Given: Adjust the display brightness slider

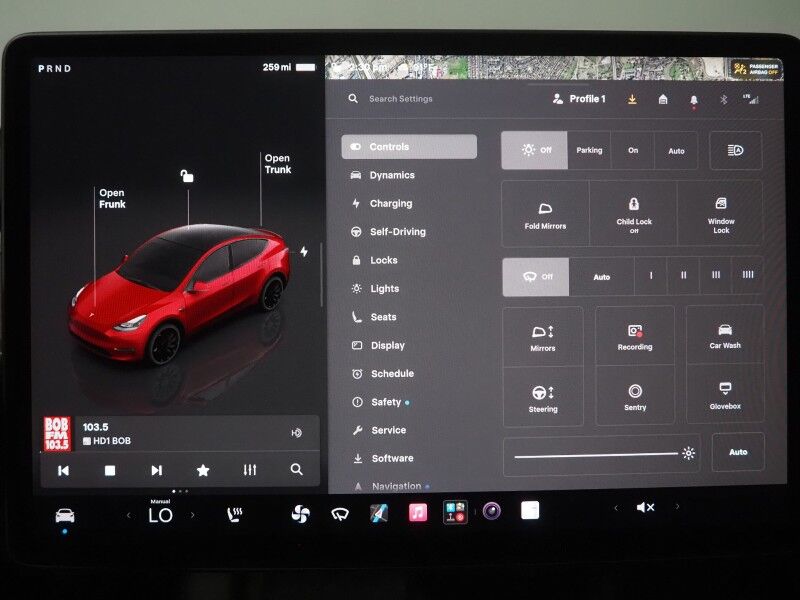Looking at the screenshot, I should [602, 455].
